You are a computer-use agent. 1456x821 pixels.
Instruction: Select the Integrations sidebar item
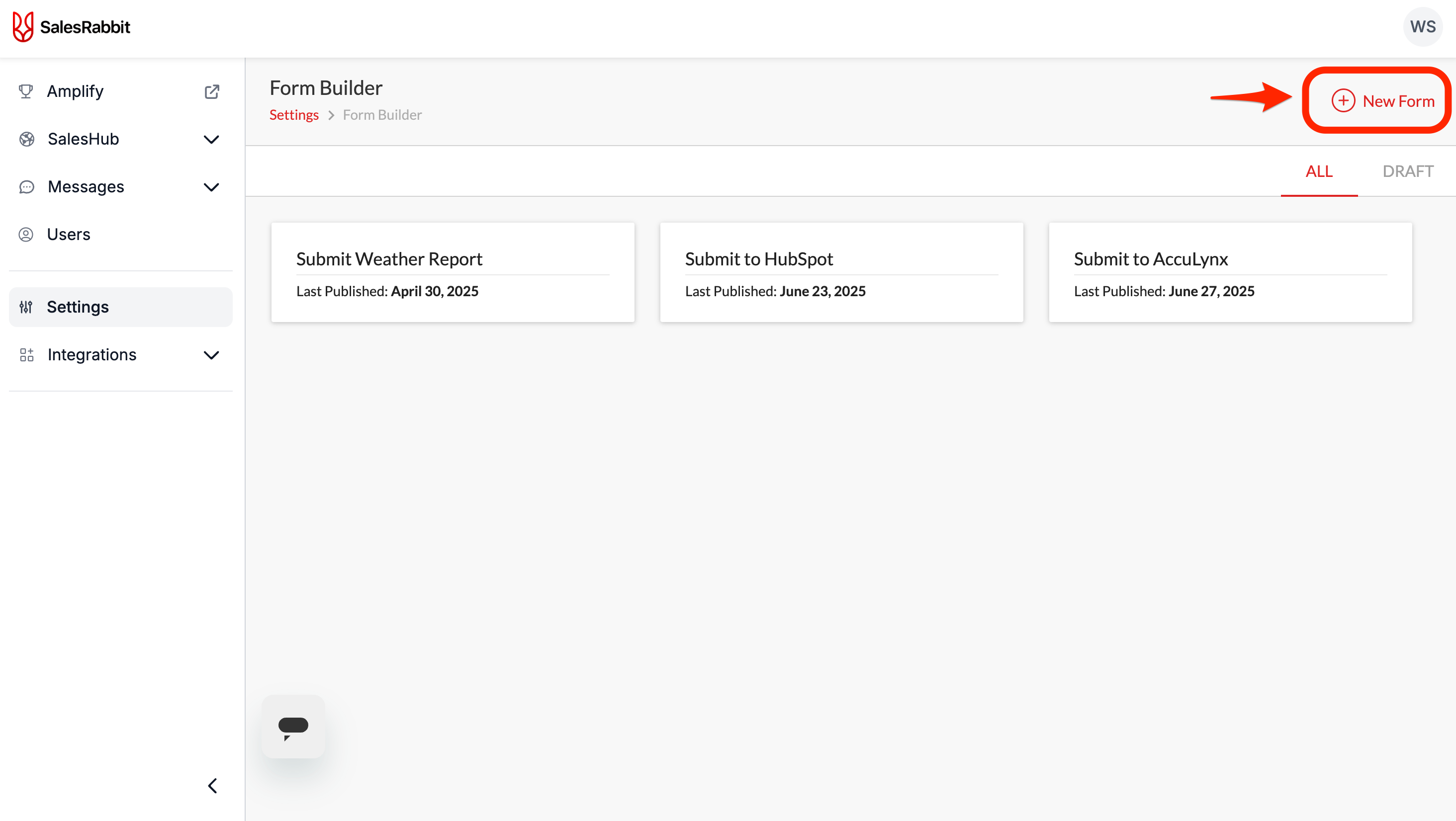tap(120, 355)
